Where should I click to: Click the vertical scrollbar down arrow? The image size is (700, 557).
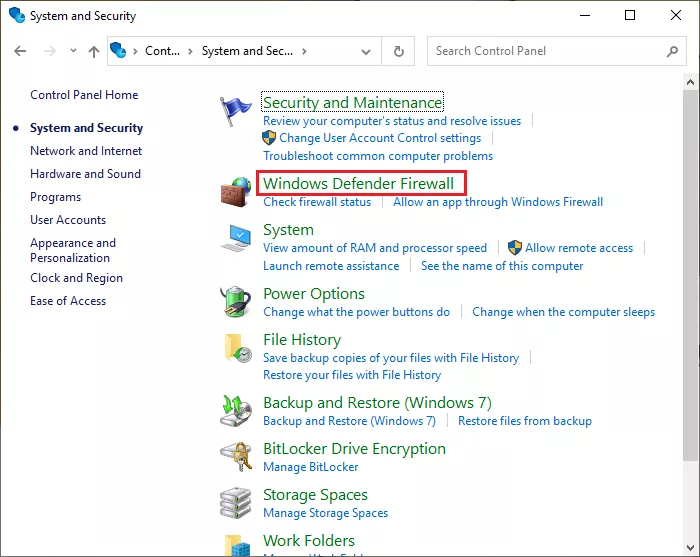[691, 548]
